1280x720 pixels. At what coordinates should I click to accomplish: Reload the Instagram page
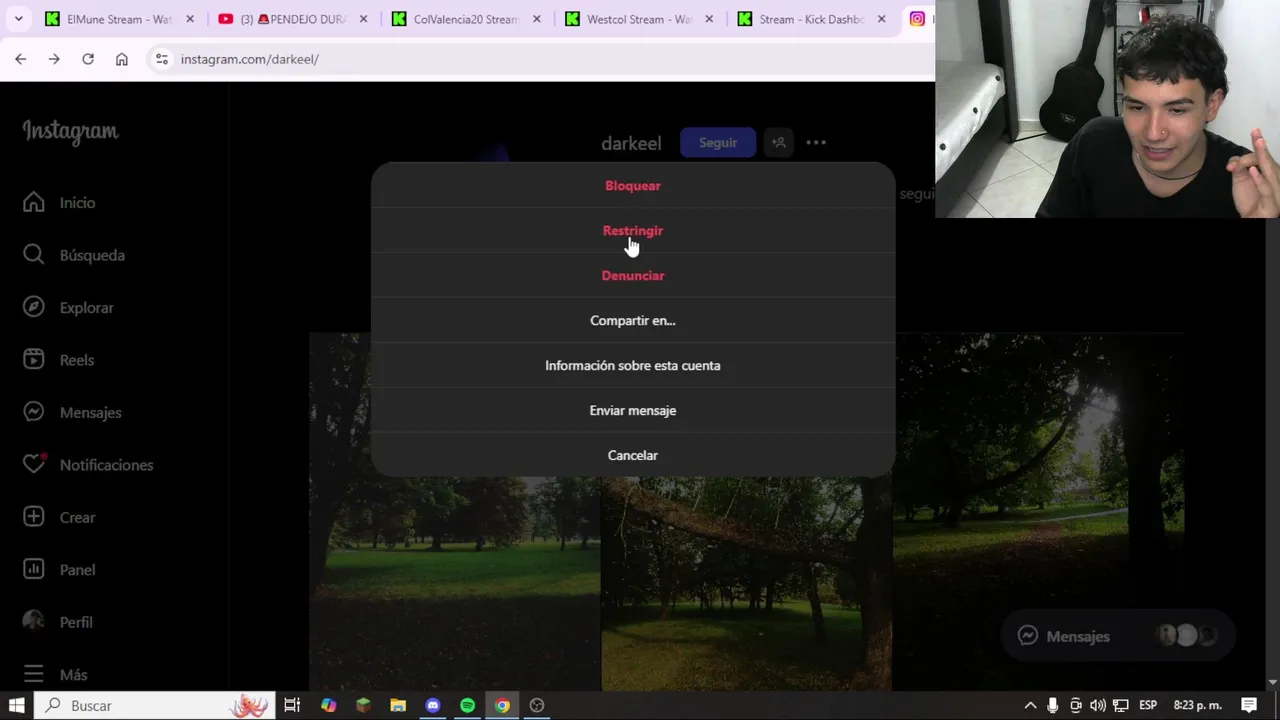coord(88,59)
